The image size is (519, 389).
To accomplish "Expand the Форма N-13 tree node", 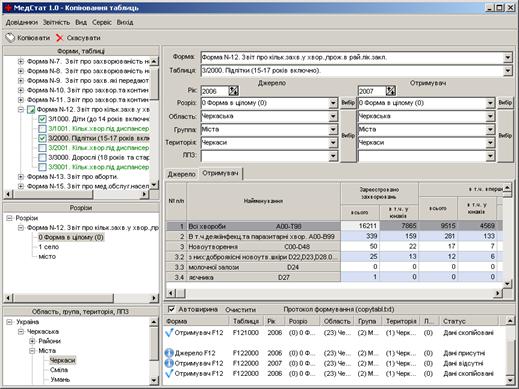I will [x=21, y=177].
